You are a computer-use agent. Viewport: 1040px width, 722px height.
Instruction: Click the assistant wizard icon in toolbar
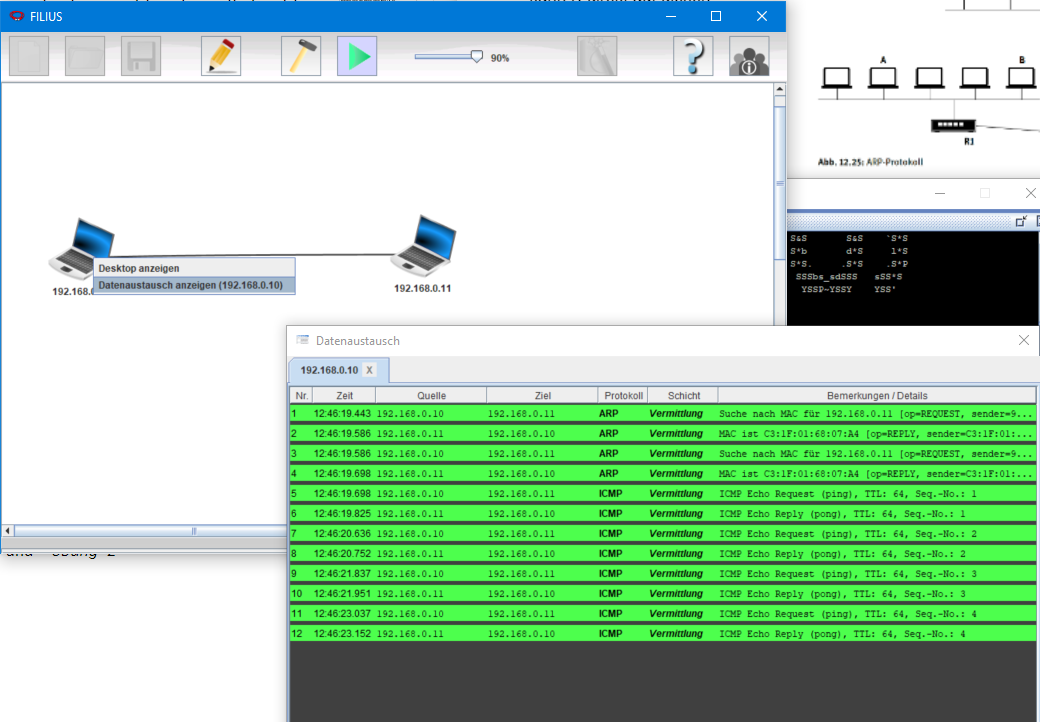click(597, 56)
